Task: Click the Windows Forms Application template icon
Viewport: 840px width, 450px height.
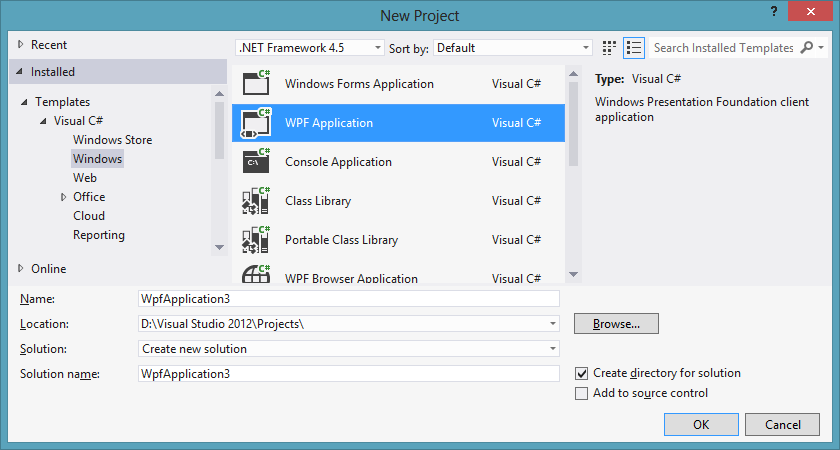Action: [x=257, y=84]
